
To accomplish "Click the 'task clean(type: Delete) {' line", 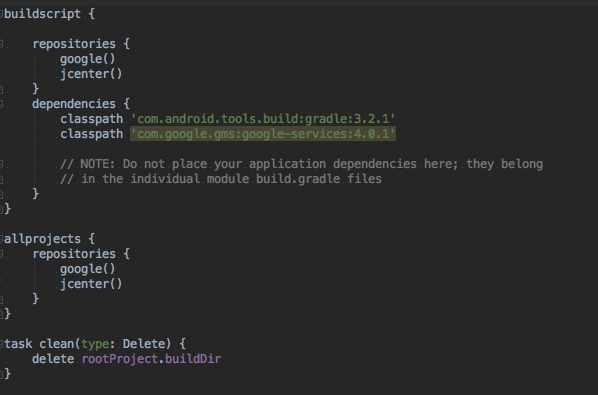I will coord(95,344).
